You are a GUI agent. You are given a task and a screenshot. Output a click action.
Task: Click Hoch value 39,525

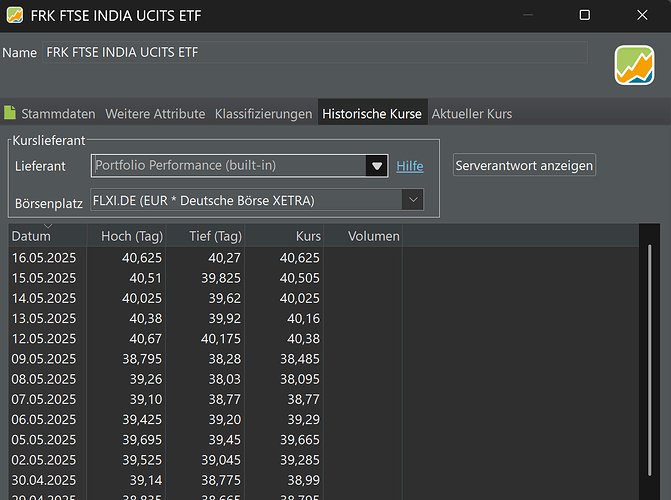142,460
